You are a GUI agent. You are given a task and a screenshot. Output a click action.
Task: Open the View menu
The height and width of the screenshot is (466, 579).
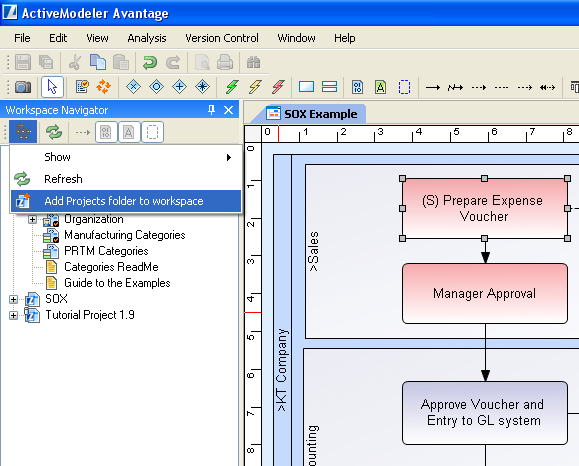point(97,38)
